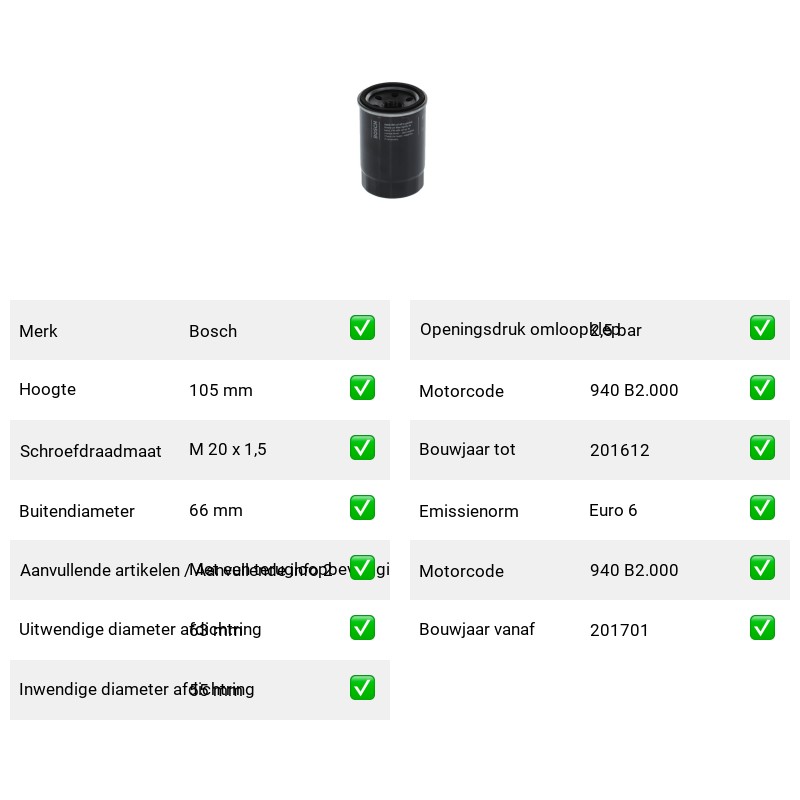This screenshot has height=800, width=800.
Task: Click checkmark beside Bouwjaar tot 201612
Action: (762, 447)
